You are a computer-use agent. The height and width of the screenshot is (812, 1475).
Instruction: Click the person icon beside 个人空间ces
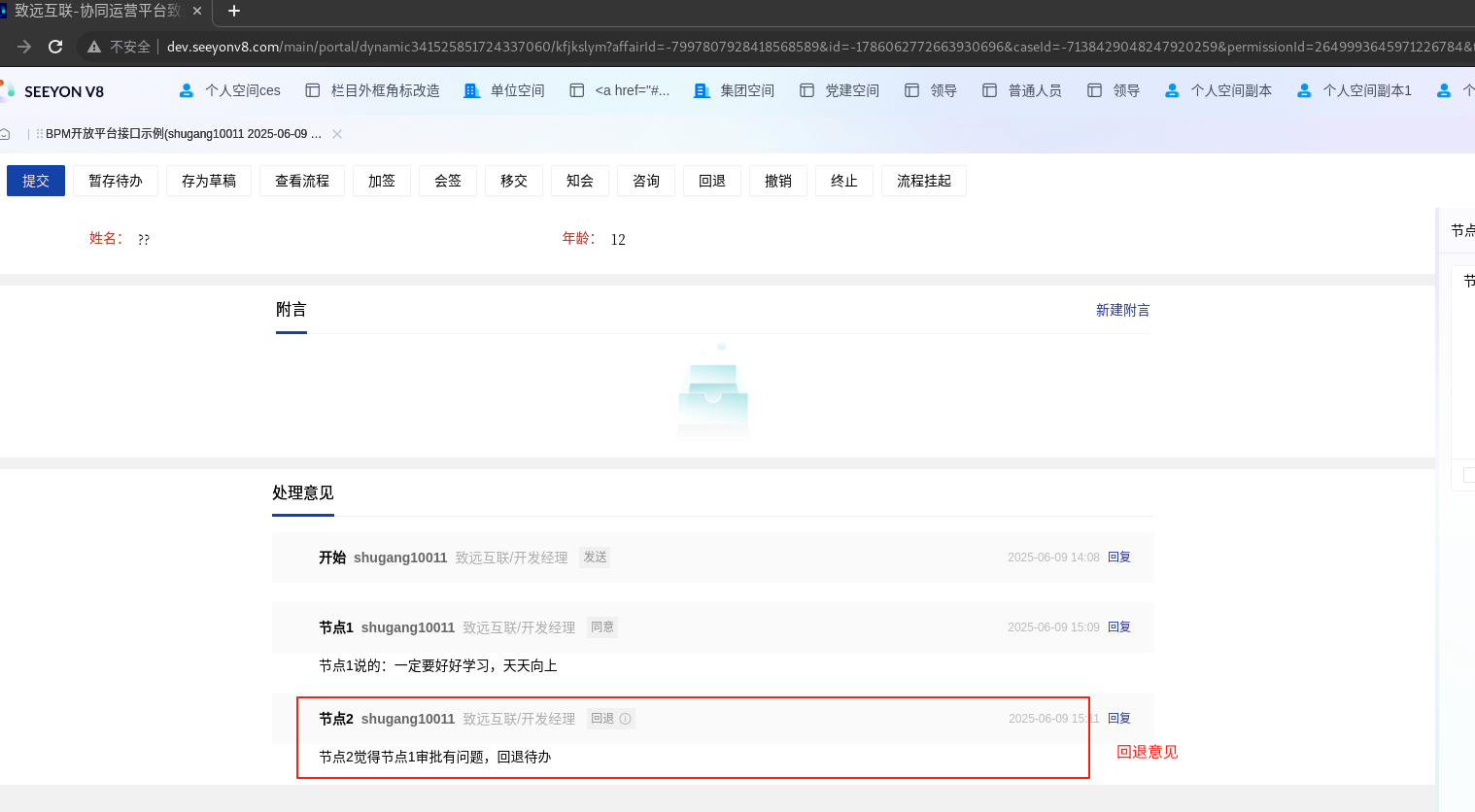[x=187, y=90]
